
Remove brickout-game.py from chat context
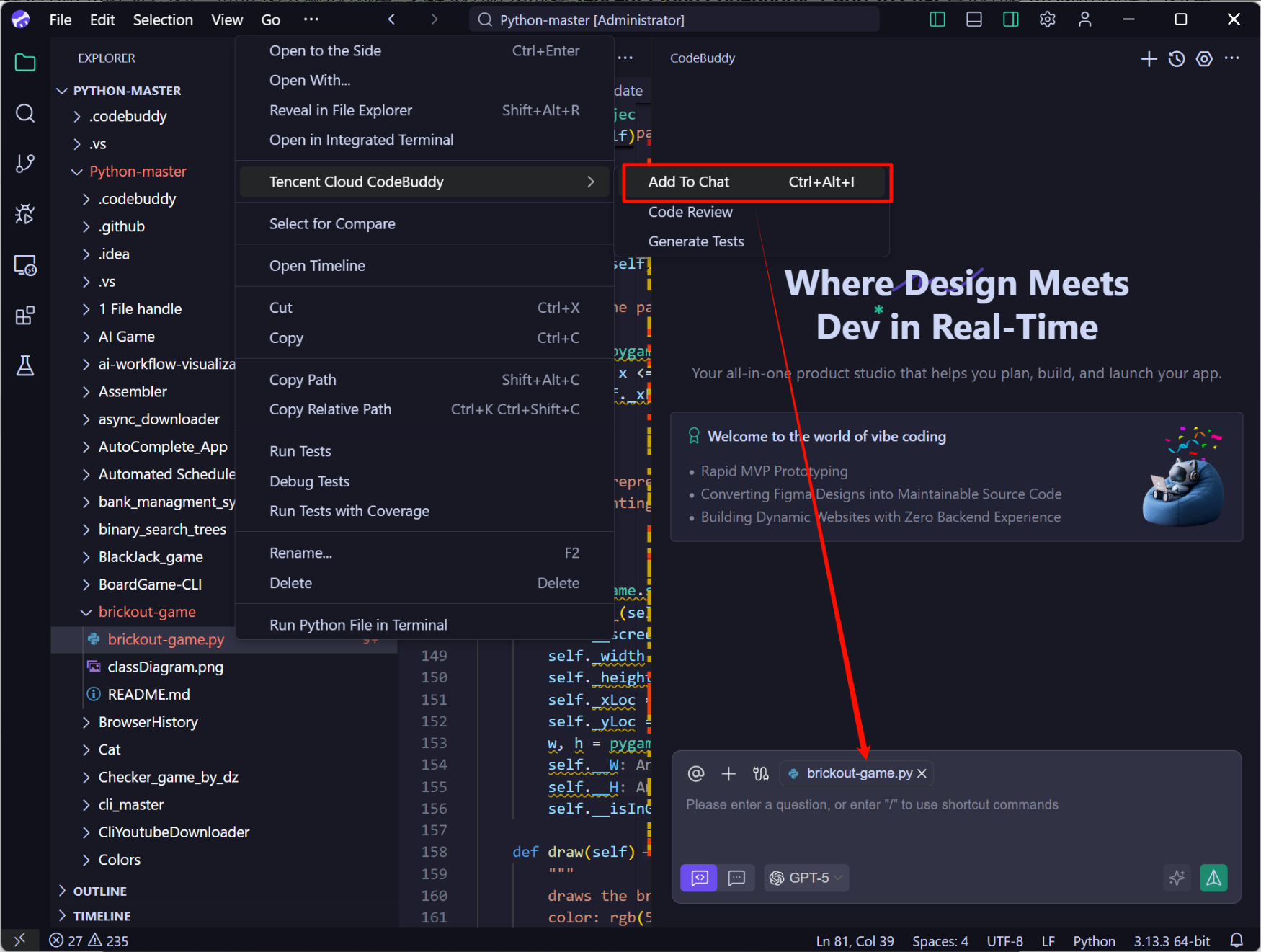tap(922, 773)
